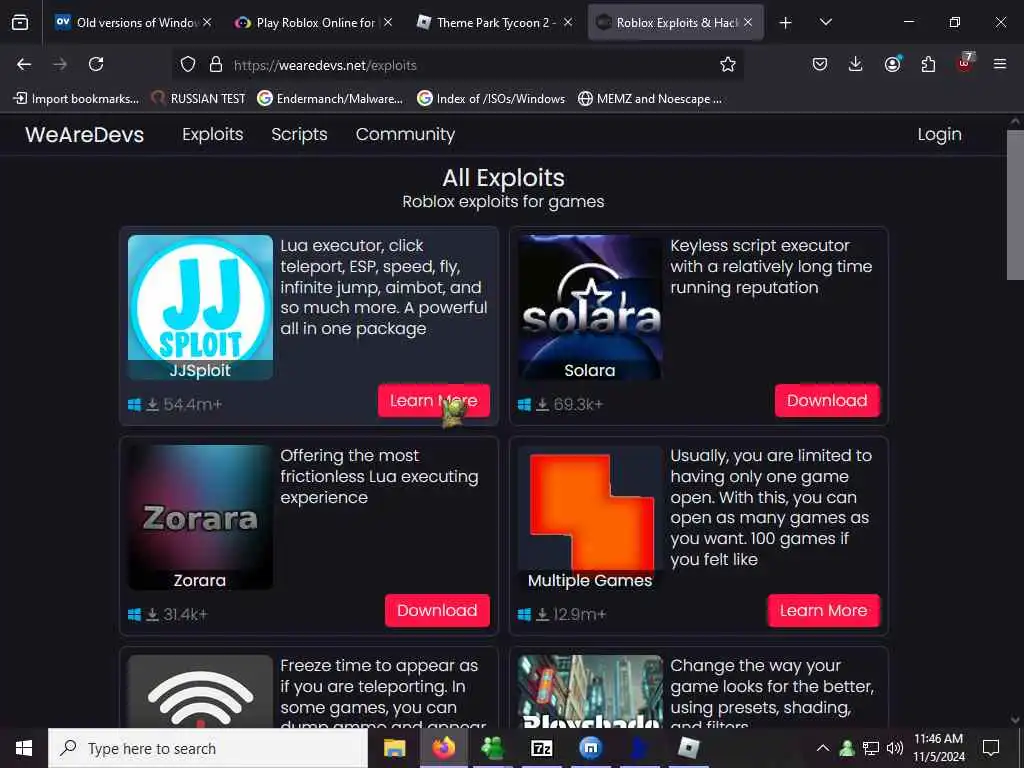Open MEMZ and Noescape bookmark
Screen dimensions: 1024x768
click(650, 99)
